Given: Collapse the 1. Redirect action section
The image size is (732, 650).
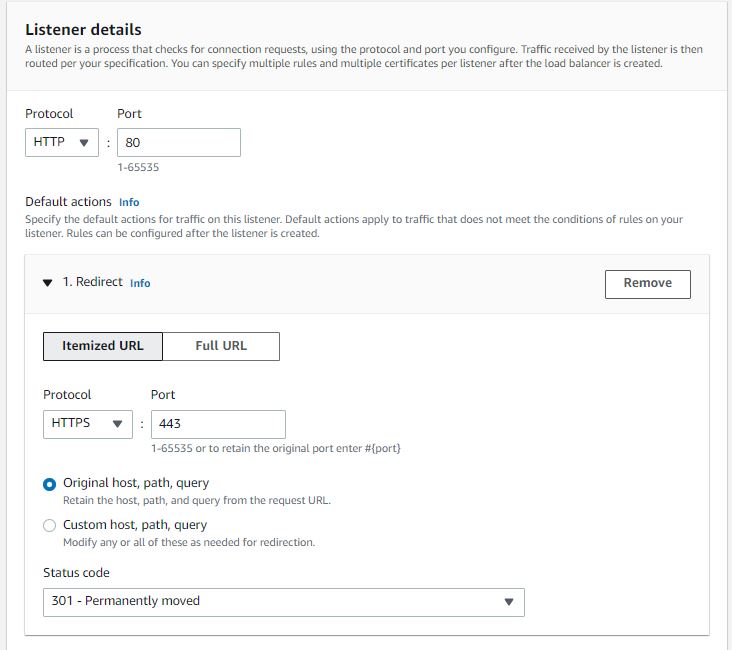Looking at the screenshot, I should (48, 283).
